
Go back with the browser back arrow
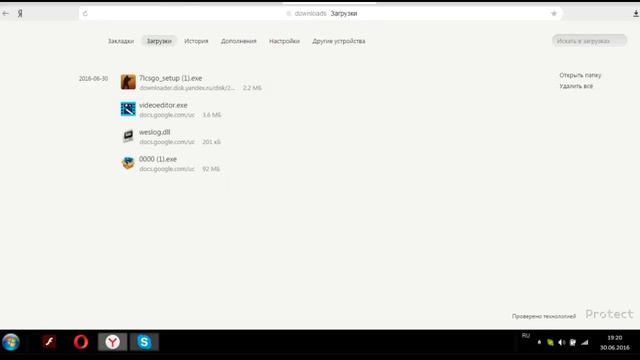pyautogui.click(x=6, y=13)
